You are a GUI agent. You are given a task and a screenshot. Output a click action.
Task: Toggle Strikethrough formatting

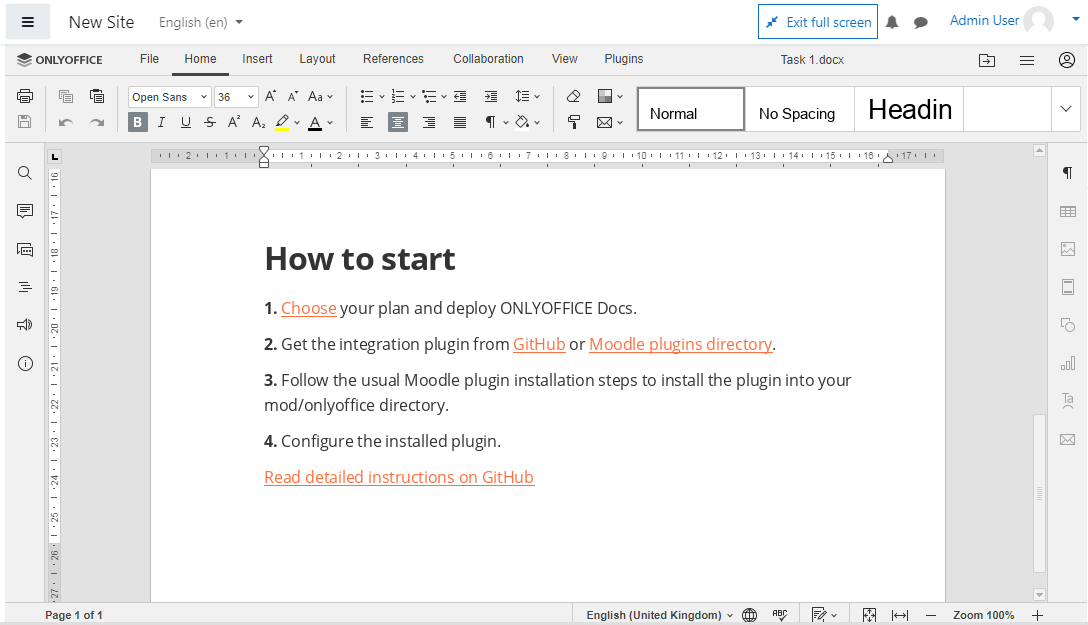(210, 123)
